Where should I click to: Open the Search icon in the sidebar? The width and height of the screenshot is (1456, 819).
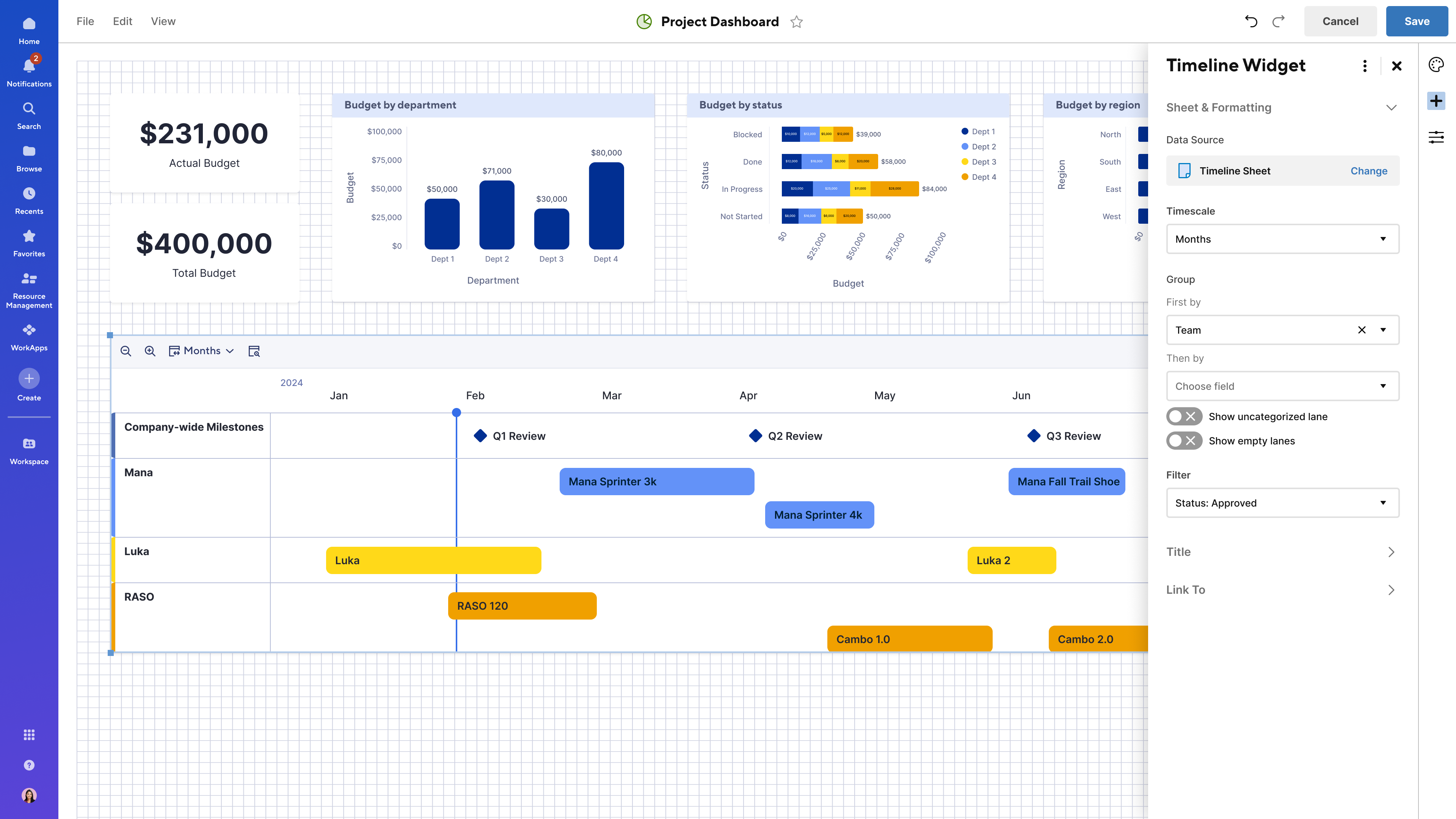29,108
